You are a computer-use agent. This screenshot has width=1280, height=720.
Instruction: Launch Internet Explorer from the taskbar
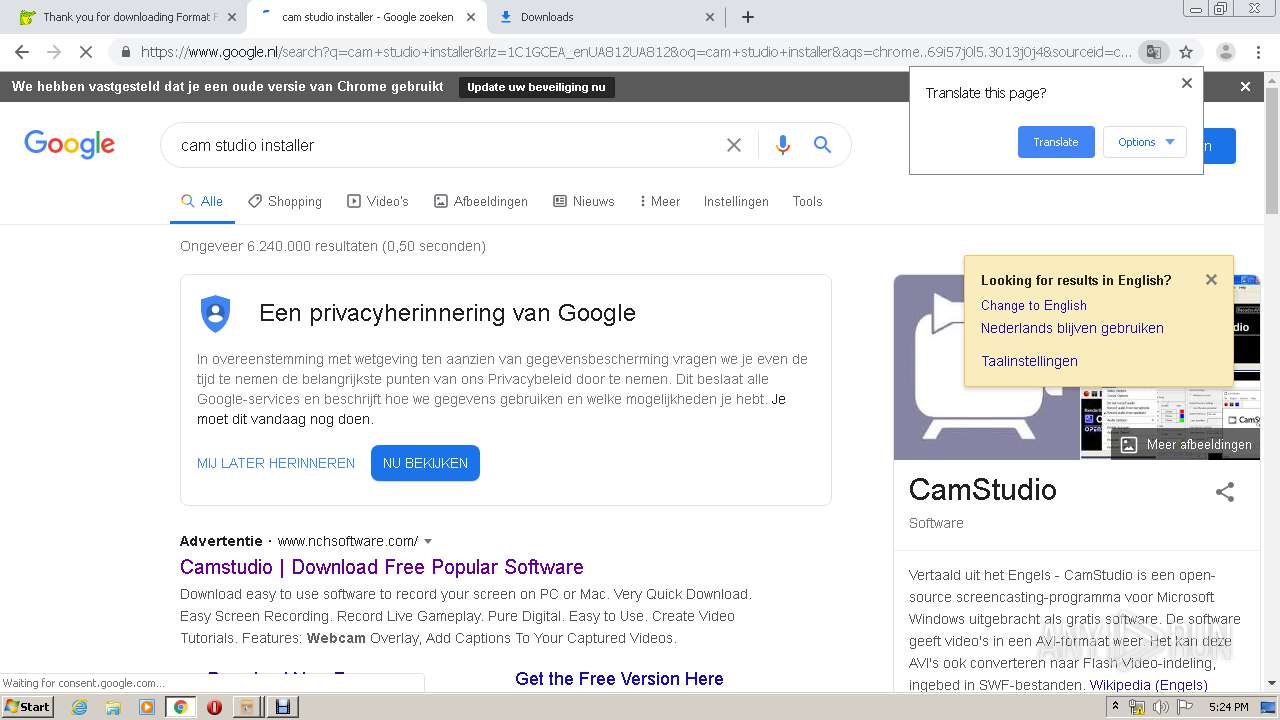[x=79, y=707]
